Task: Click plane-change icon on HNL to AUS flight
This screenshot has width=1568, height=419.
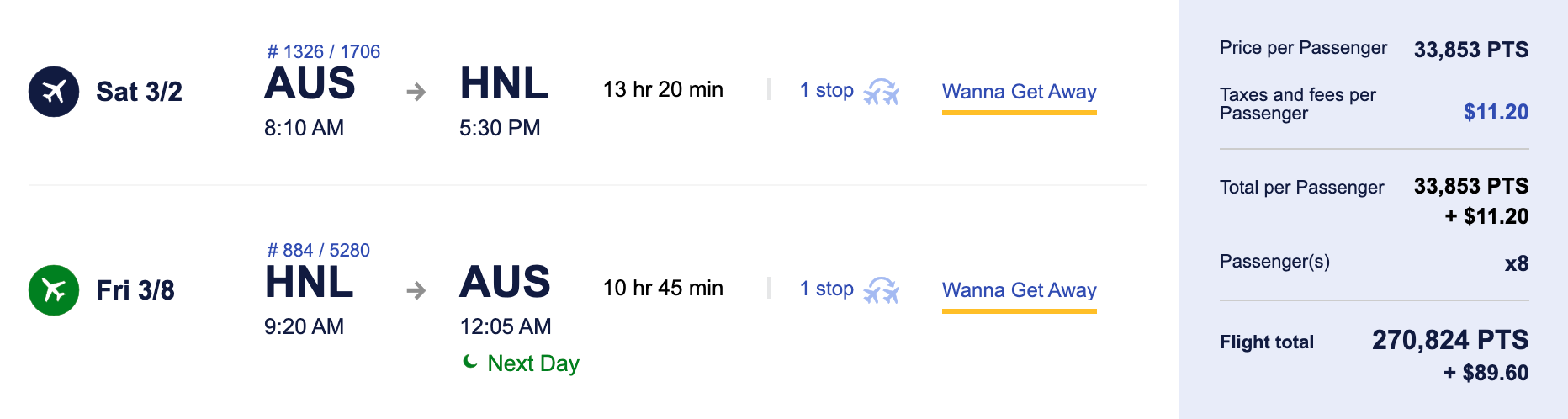Action: (881, 290)
